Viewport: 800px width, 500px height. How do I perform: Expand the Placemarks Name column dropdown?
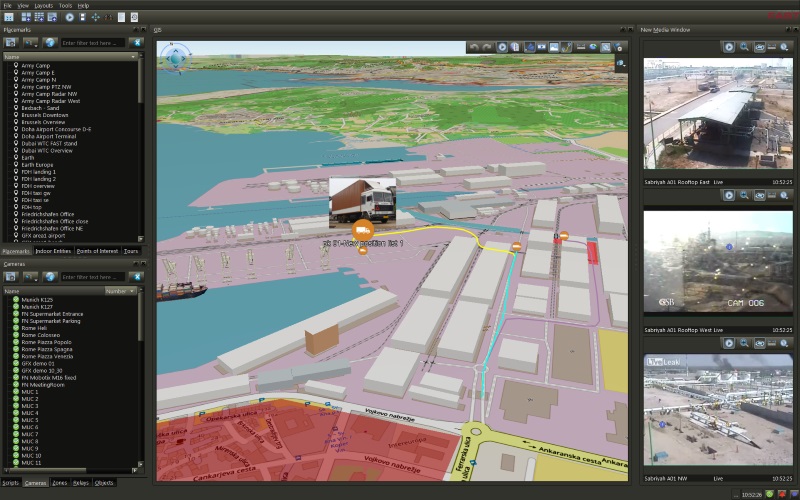coord(134,57)
